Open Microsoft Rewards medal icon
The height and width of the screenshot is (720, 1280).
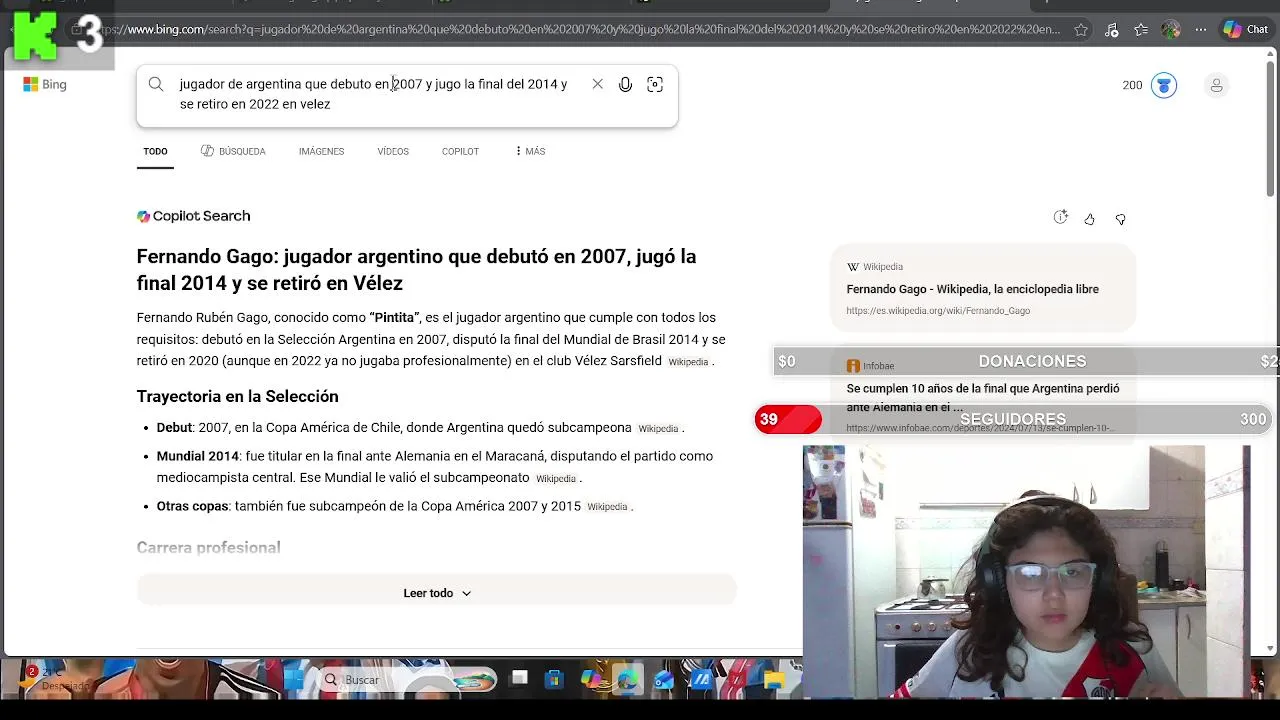coord(1164,85)
